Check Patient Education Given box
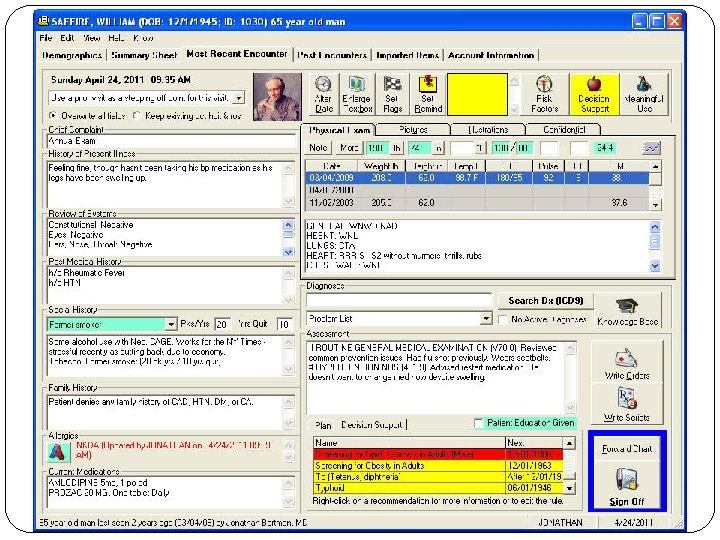Viewport: 720px width, 540px height. pyautogui.click(x=478, y=423)
